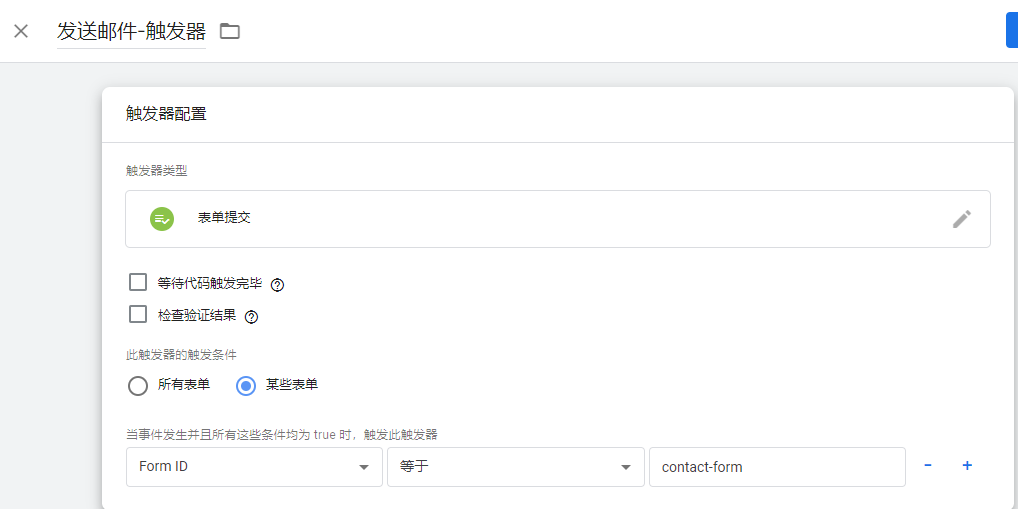Click the contact-form value field
This screenshot has height=509, width=1018.
tap(777, 467)
